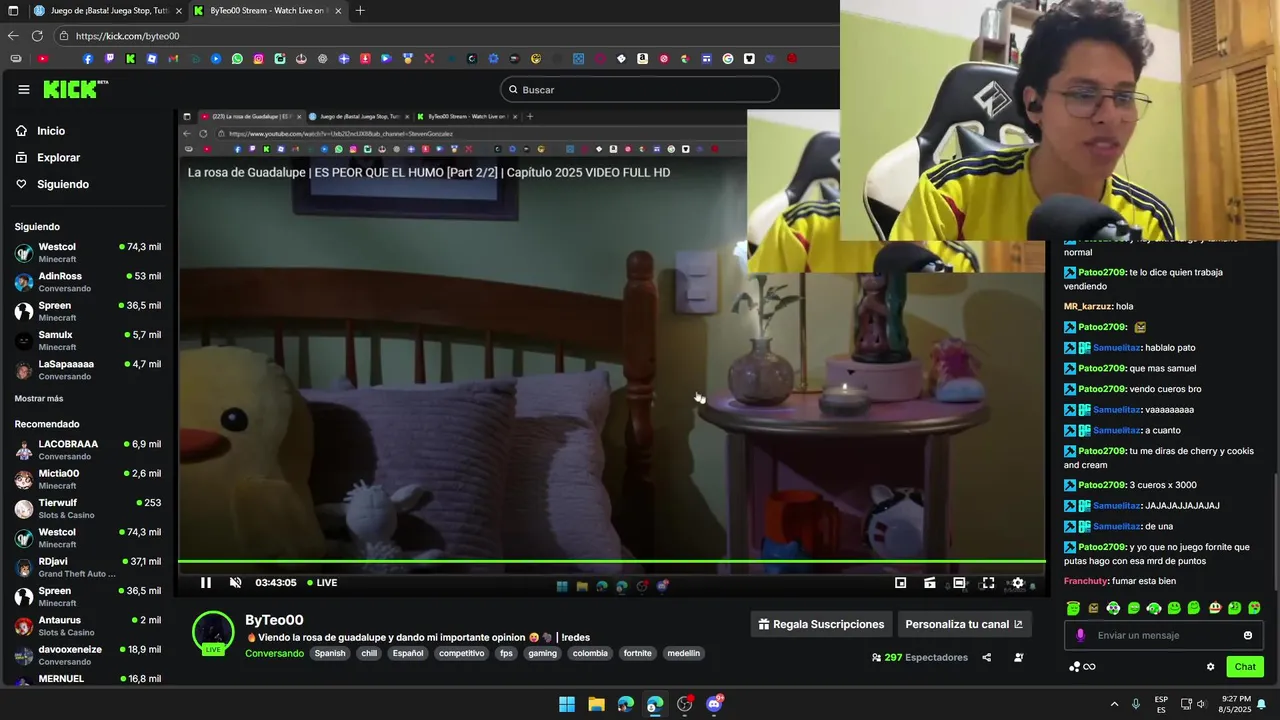Open Antaurus recommended channel
Image resolution: width=1280 pixels, height=720 pixels.
88,626
